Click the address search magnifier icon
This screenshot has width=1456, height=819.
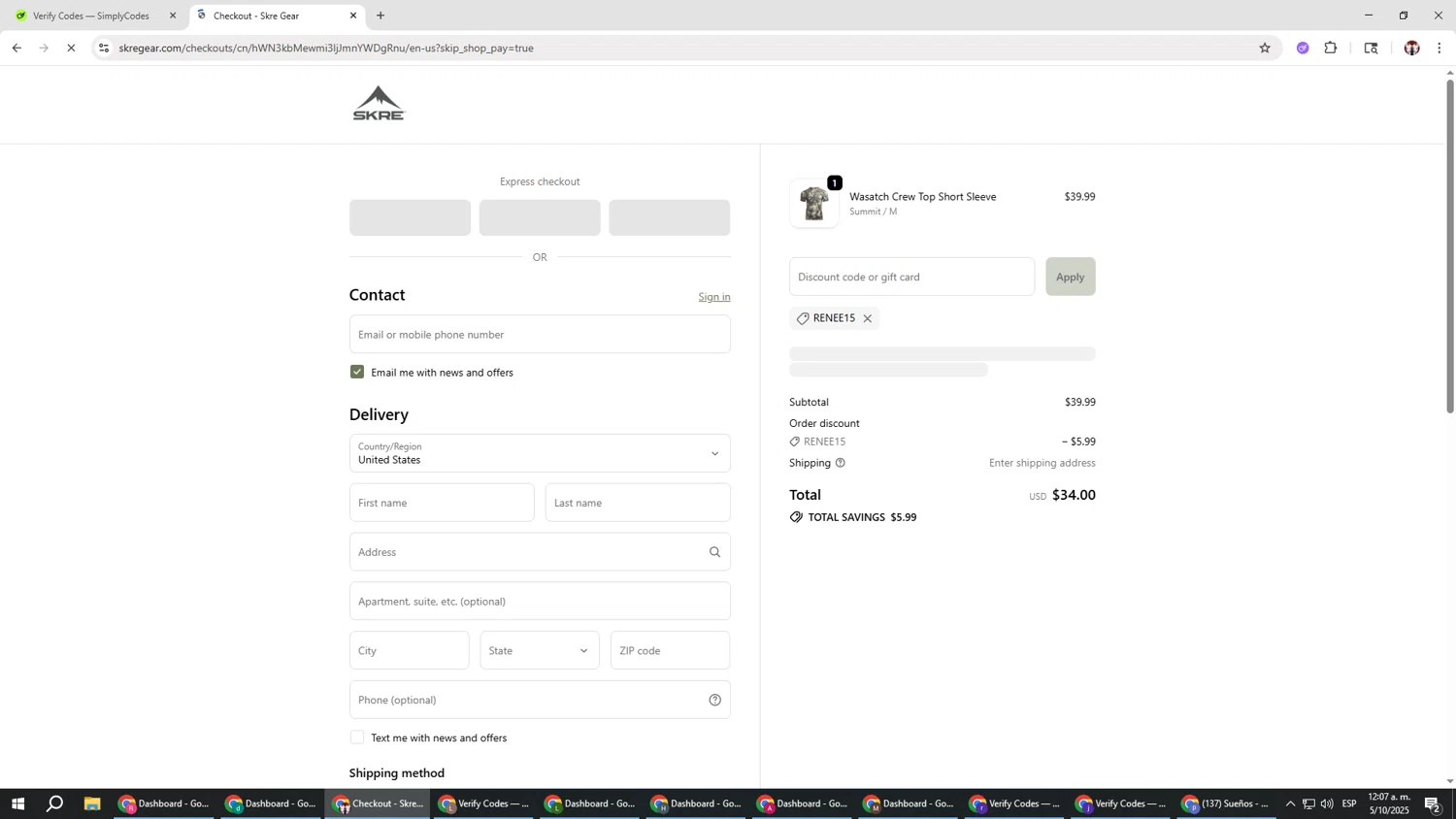click(714, 552)
